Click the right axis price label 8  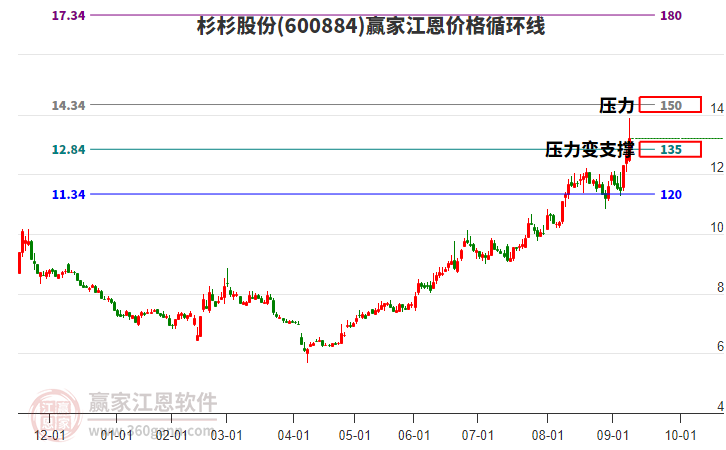click(720, 288)
